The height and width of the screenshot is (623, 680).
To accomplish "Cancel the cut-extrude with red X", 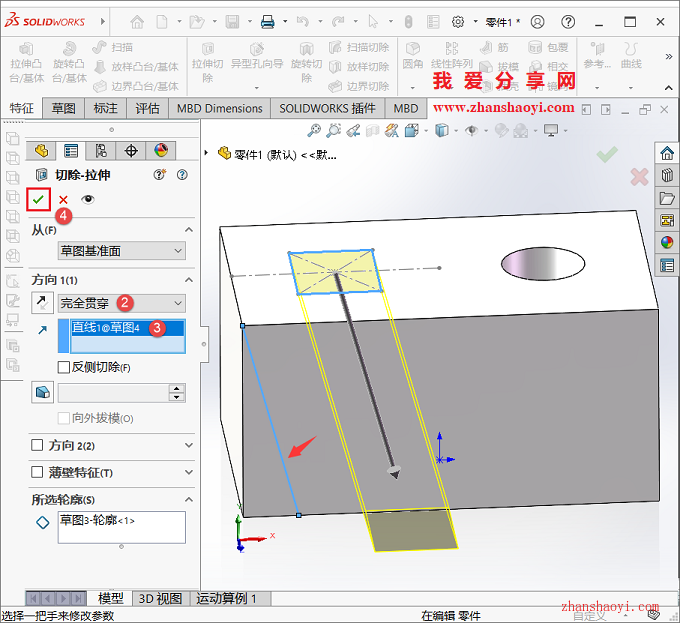I will (63, 199).
